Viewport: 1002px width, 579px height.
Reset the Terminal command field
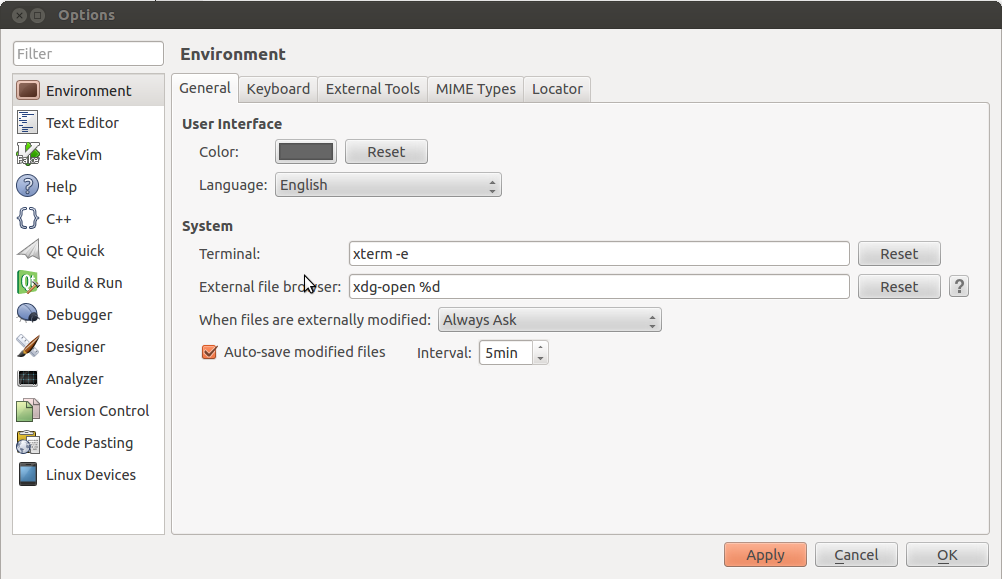click(x=898, y=253)
